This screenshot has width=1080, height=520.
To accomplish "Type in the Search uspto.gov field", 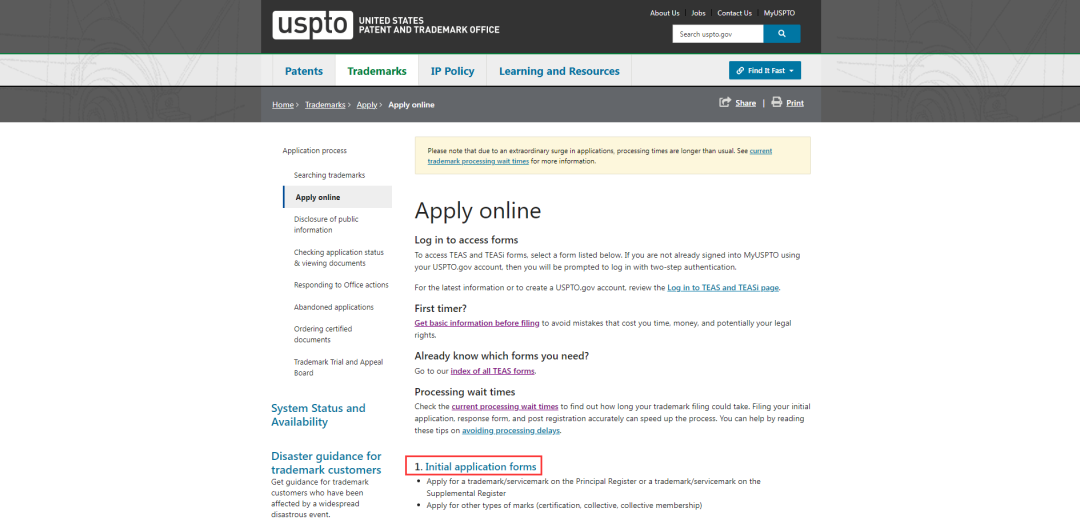I will click(717, 34).
